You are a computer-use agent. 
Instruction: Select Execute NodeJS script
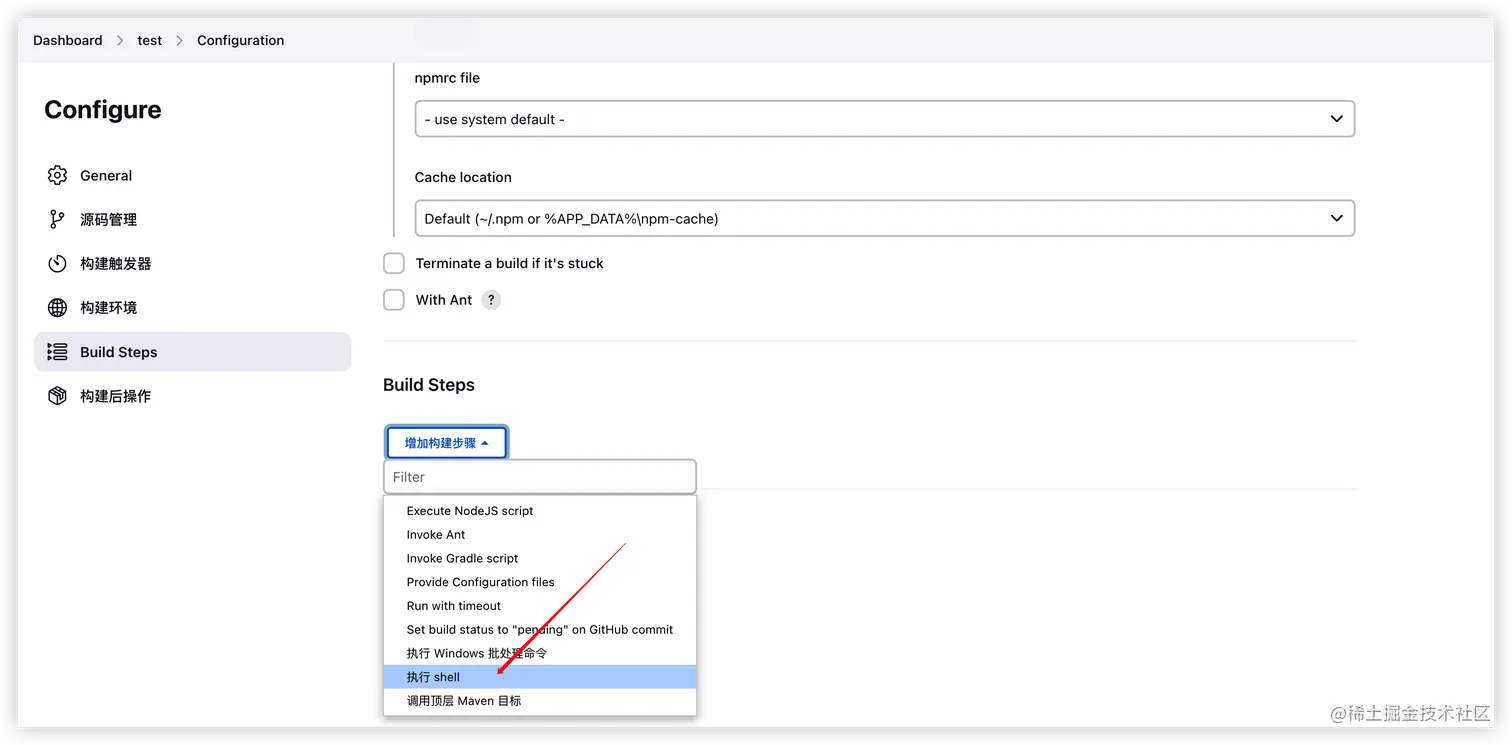pos(540,511)
